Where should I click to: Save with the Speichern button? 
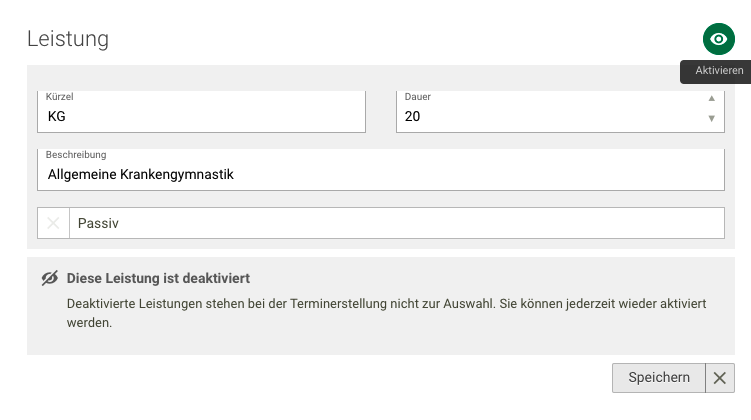point(659,378)
